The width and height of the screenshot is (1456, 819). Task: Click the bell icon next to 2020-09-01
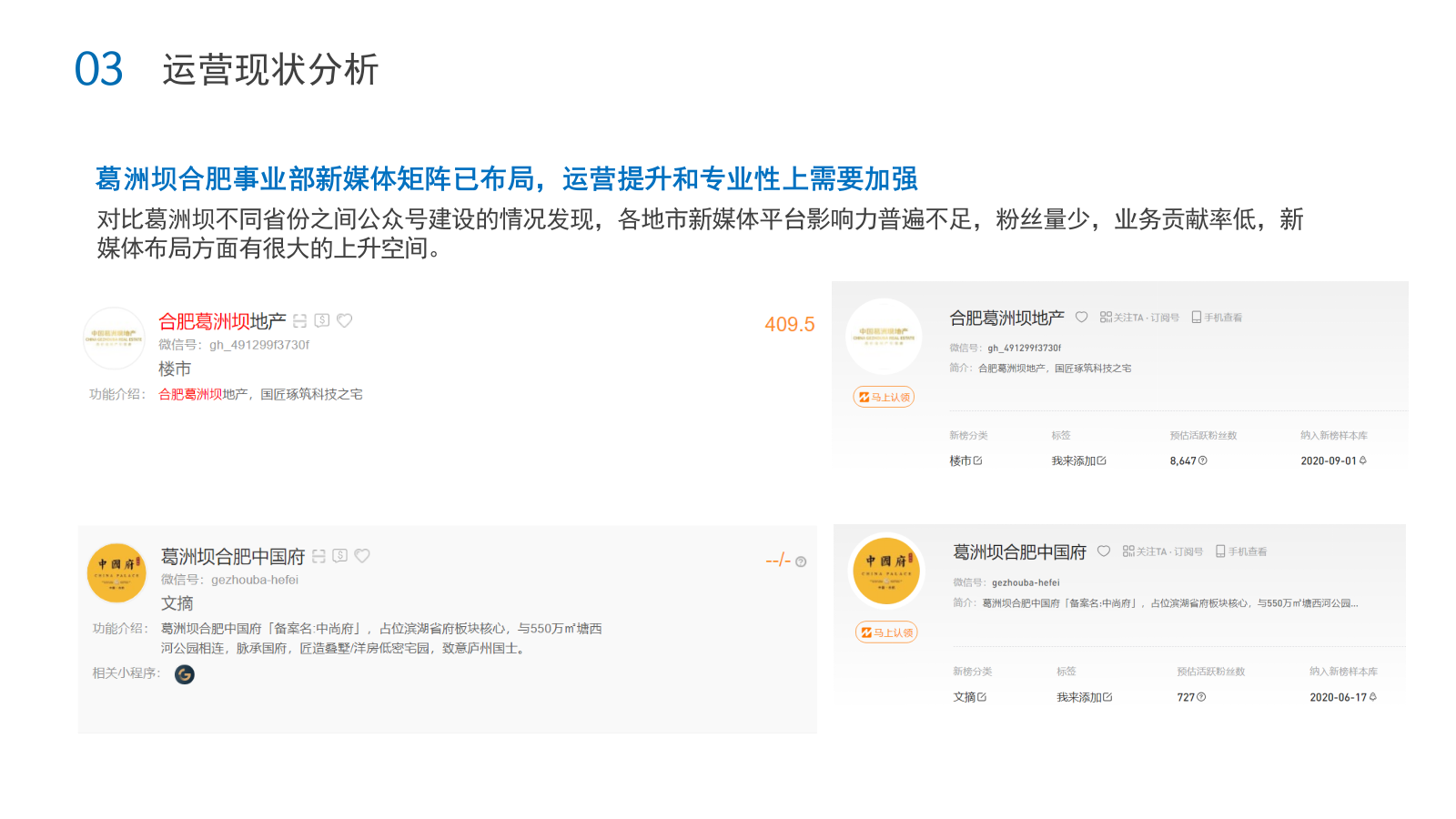(1362, 460)
